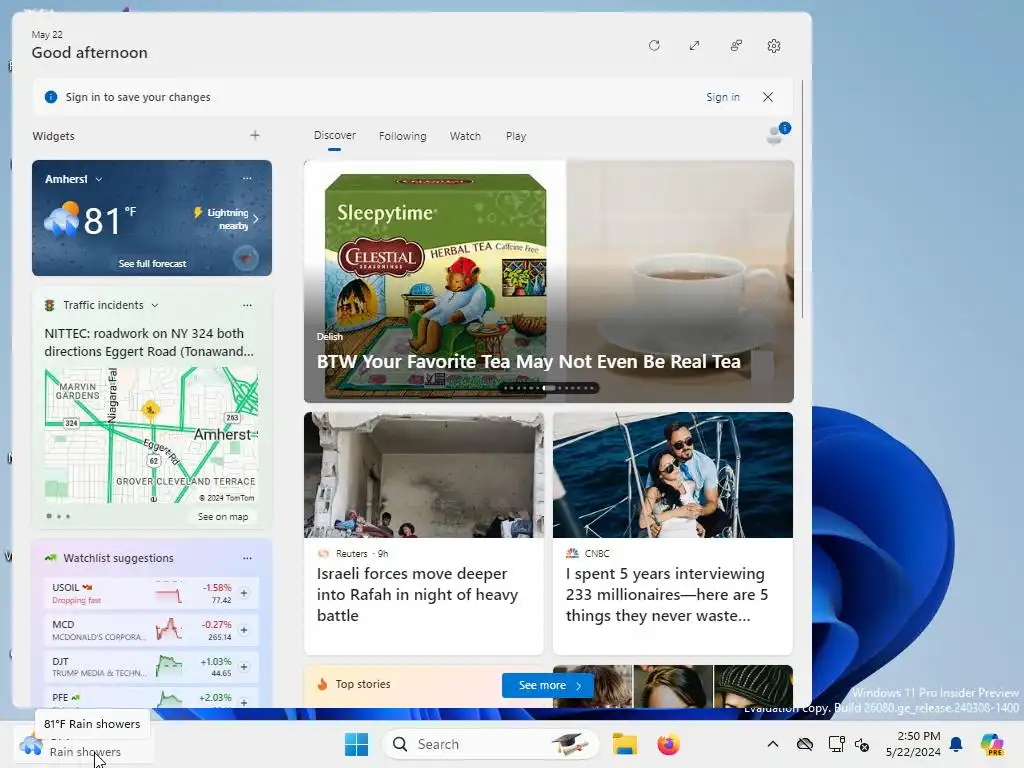
Task: Switch to the Watch tab
Action: click(x=465, y=136)
